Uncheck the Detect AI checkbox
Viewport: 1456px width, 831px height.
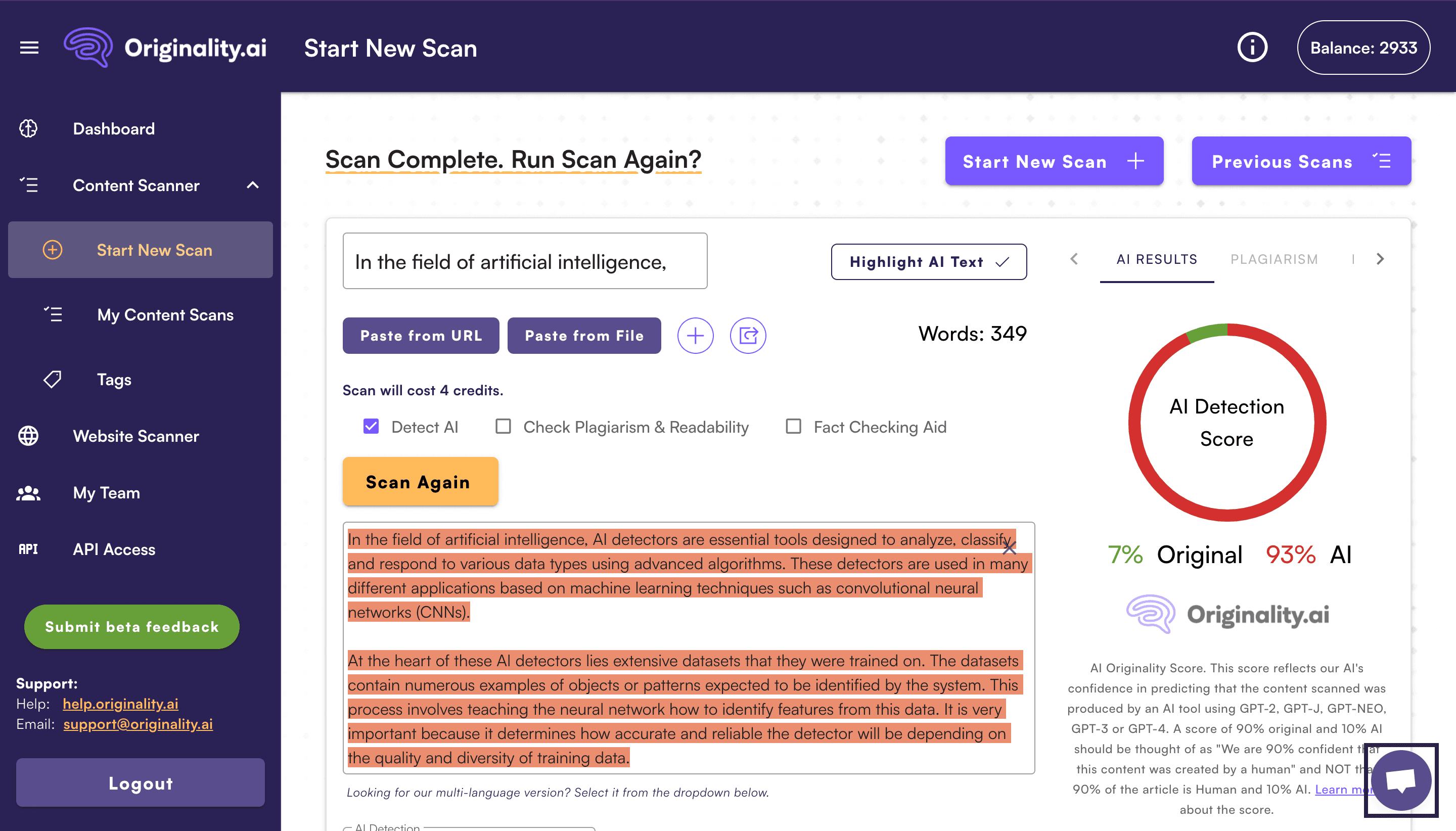371,426
